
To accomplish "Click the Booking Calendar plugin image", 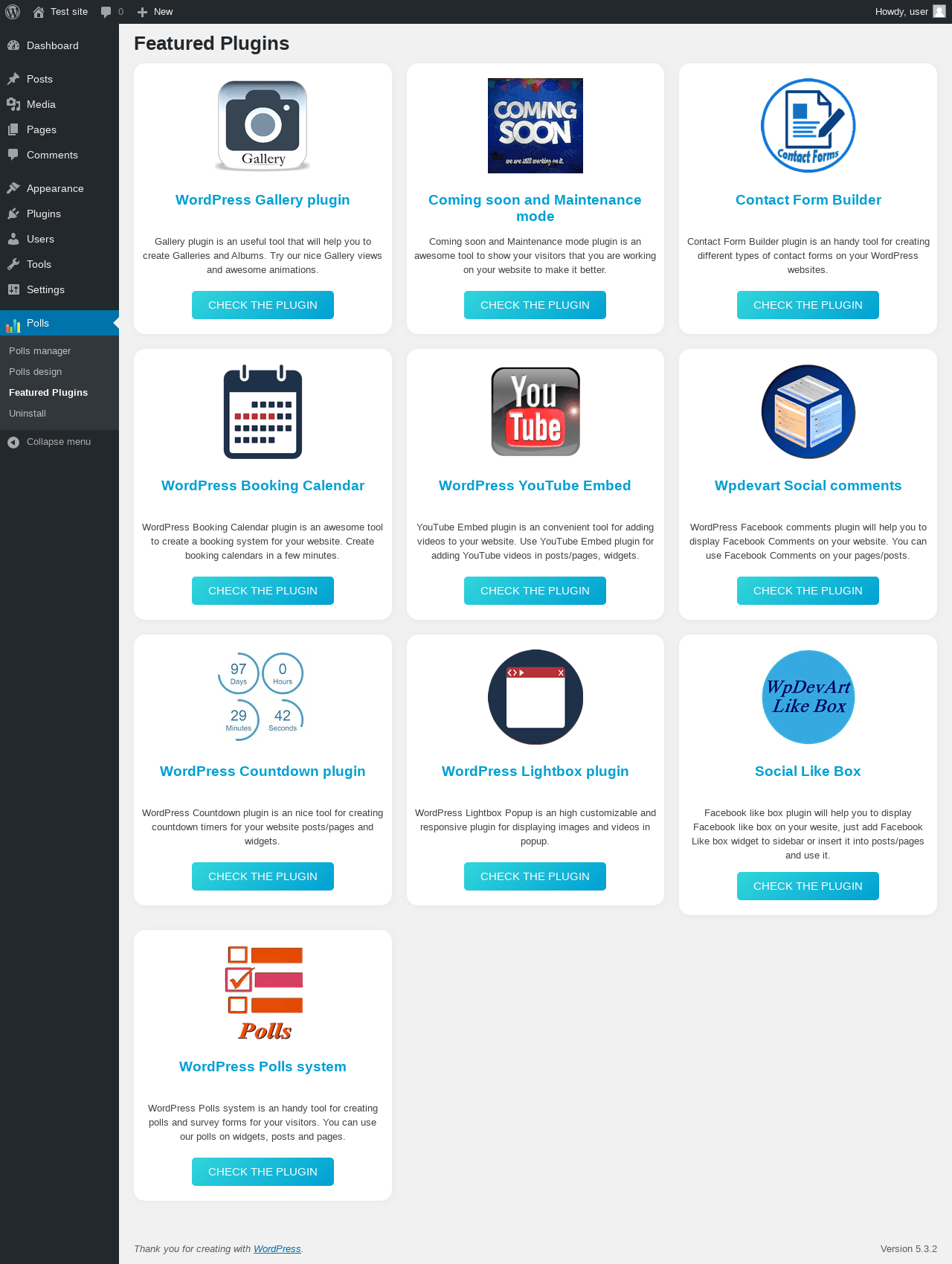I will coord(263,411).
